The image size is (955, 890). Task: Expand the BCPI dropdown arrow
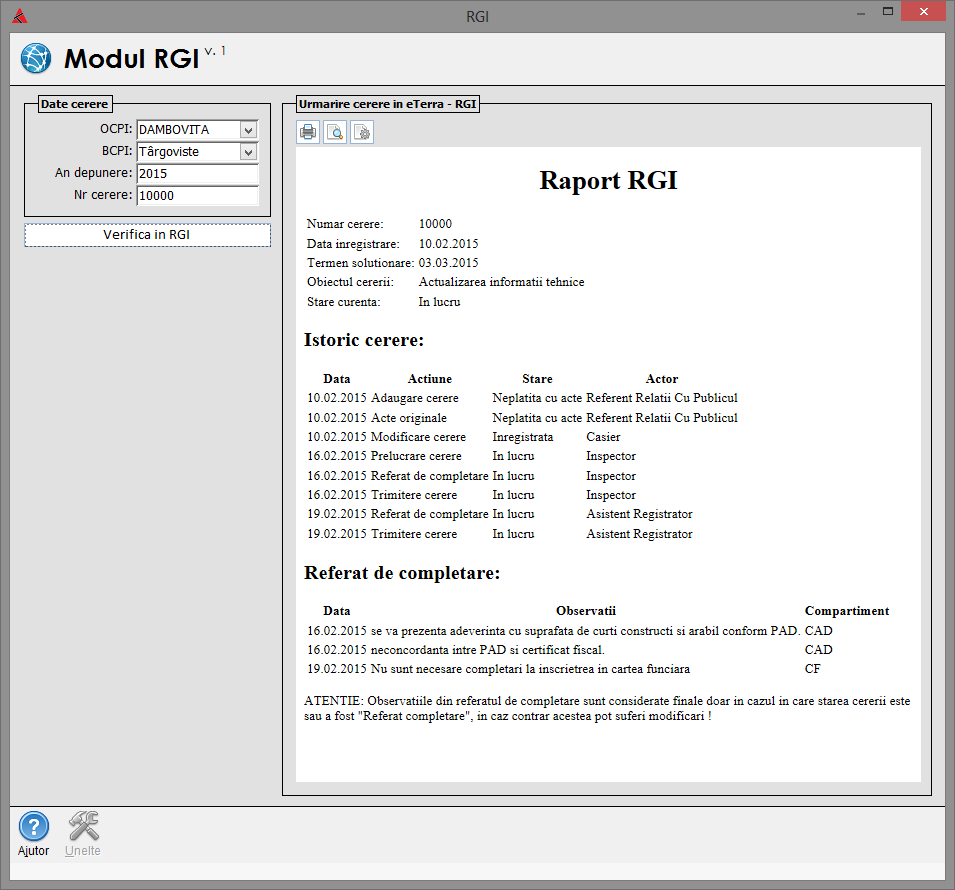(x=249, y=152)
